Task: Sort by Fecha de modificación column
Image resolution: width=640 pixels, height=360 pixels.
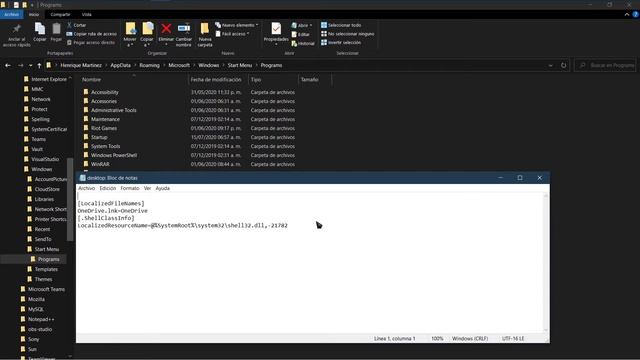Action: click(216, 80)
